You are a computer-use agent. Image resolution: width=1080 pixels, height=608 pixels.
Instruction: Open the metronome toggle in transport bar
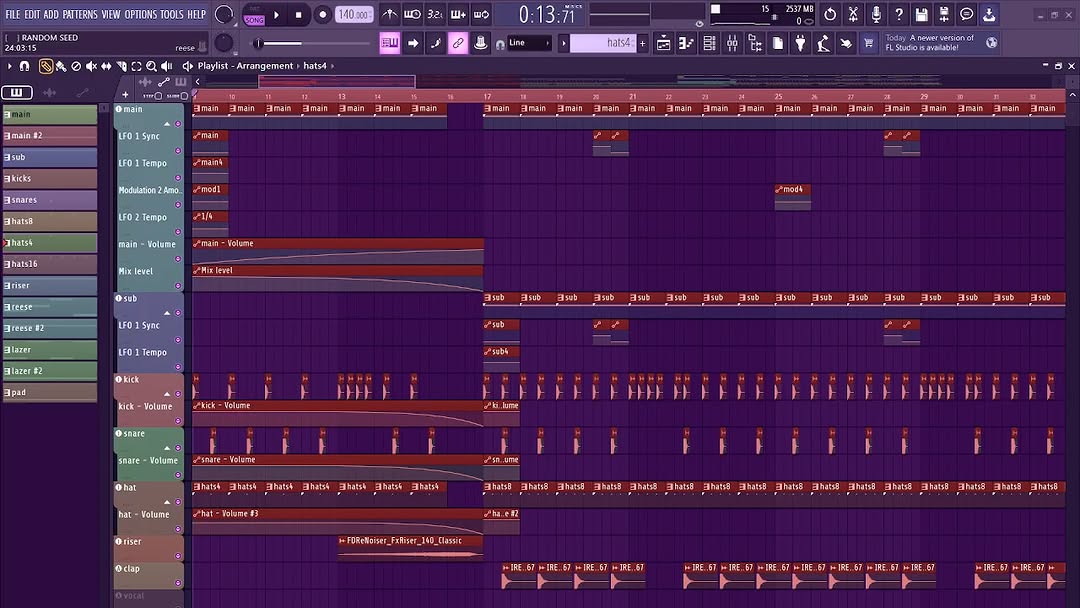[x=389, y=14]
